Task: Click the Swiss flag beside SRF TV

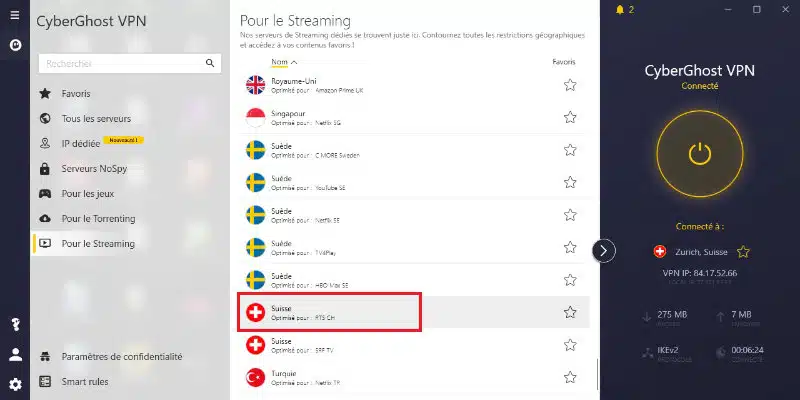Action: pyautogui.click(x=256, y=345)
